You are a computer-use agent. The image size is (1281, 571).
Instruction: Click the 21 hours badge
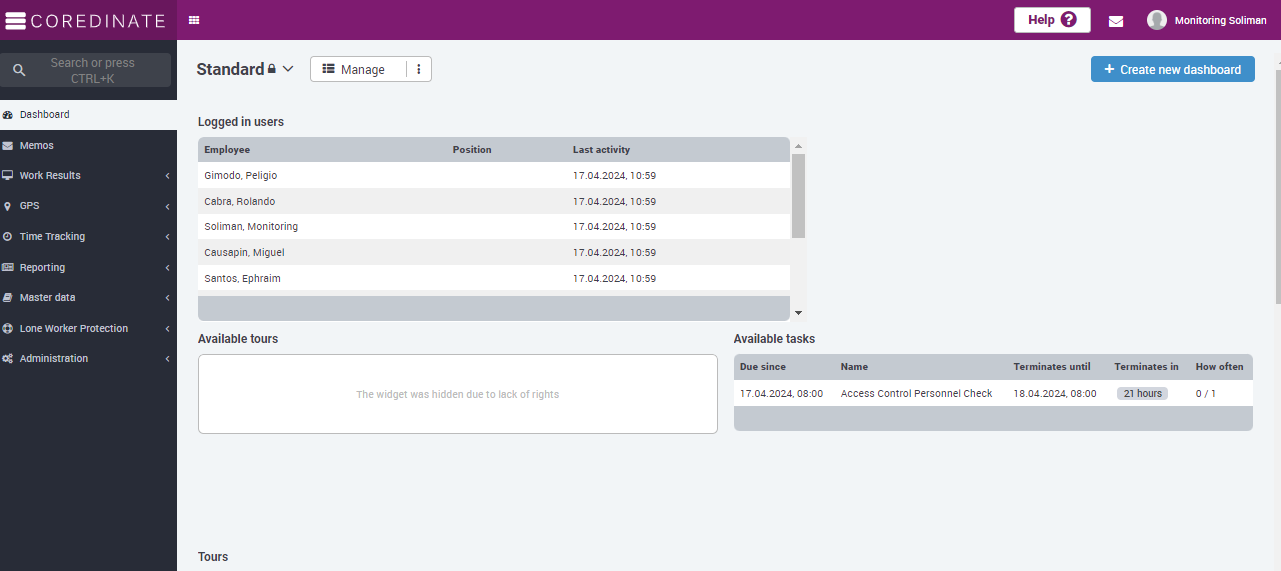tap(1143, 394)
